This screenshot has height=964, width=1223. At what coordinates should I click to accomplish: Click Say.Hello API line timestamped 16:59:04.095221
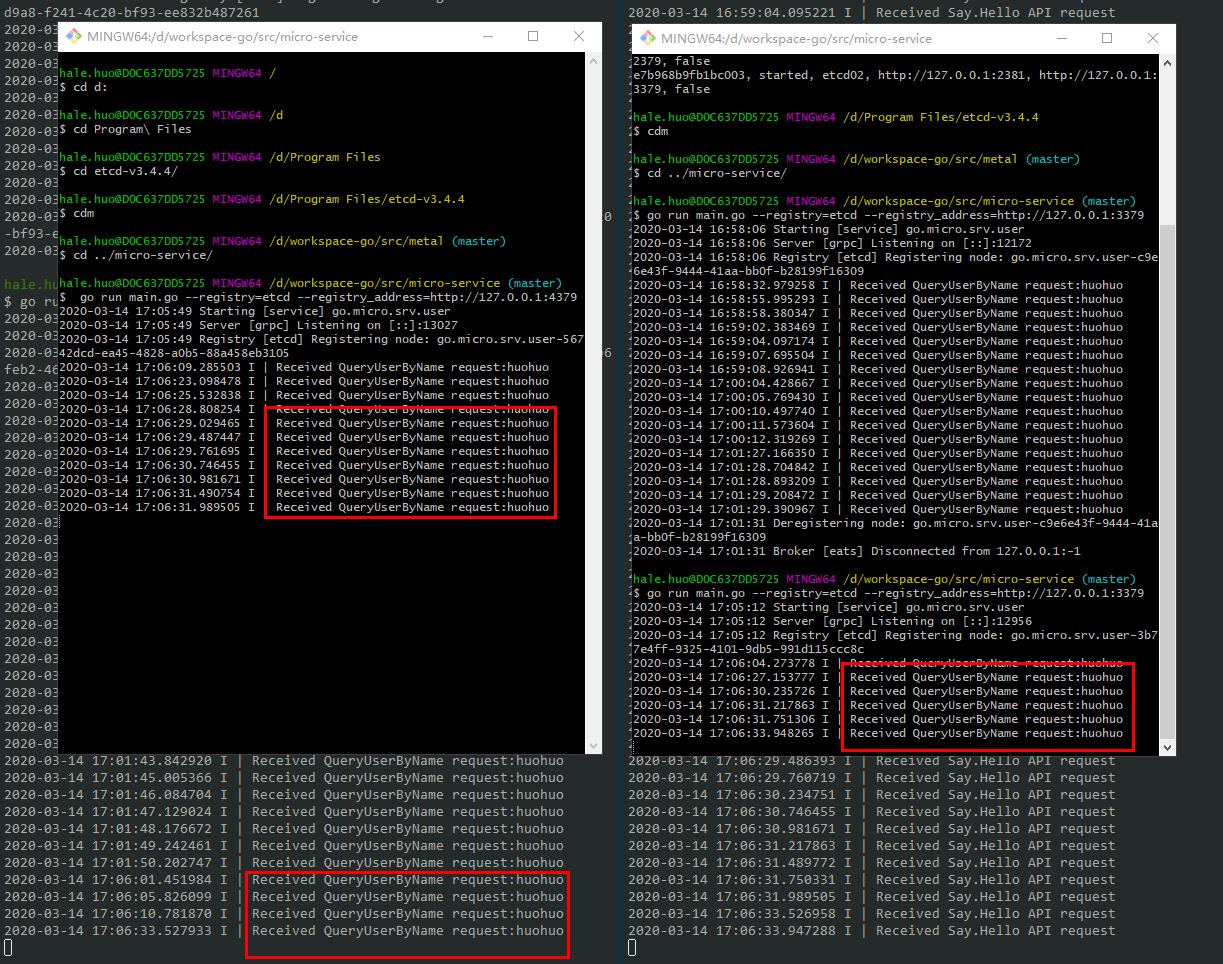tap(872, 13)
